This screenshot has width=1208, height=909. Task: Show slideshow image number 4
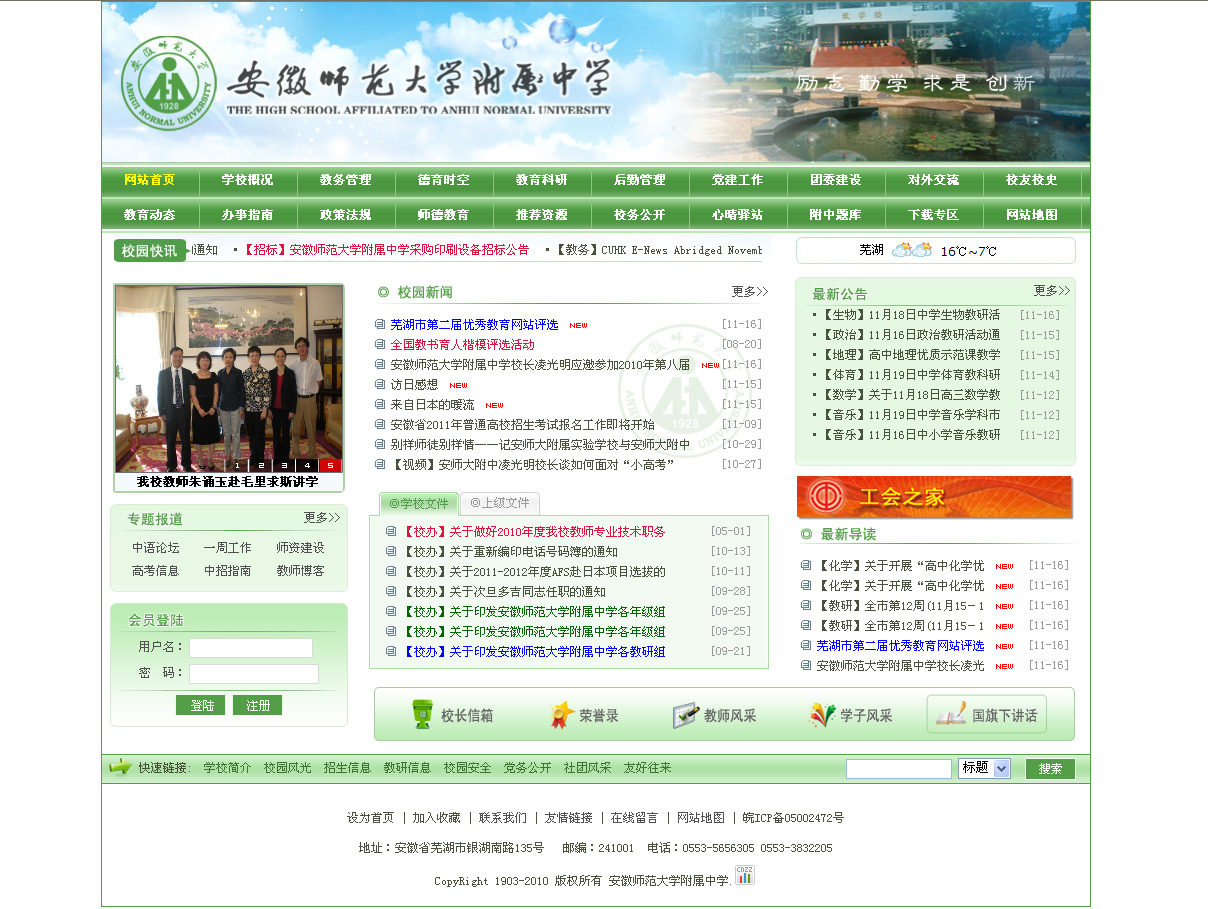pos(307,465)
